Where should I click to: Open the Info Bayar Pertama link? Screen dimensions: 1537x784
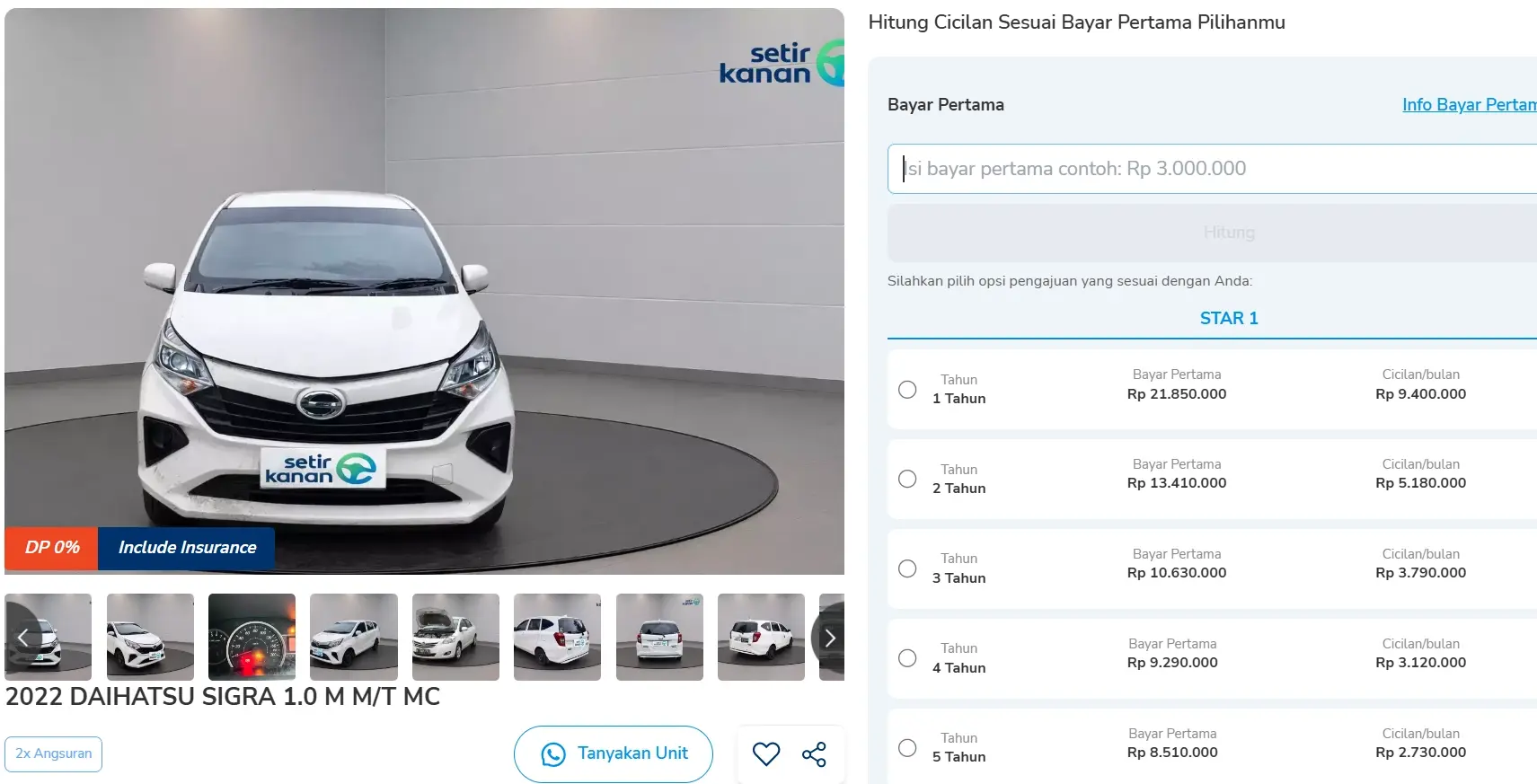[1468, 105]
